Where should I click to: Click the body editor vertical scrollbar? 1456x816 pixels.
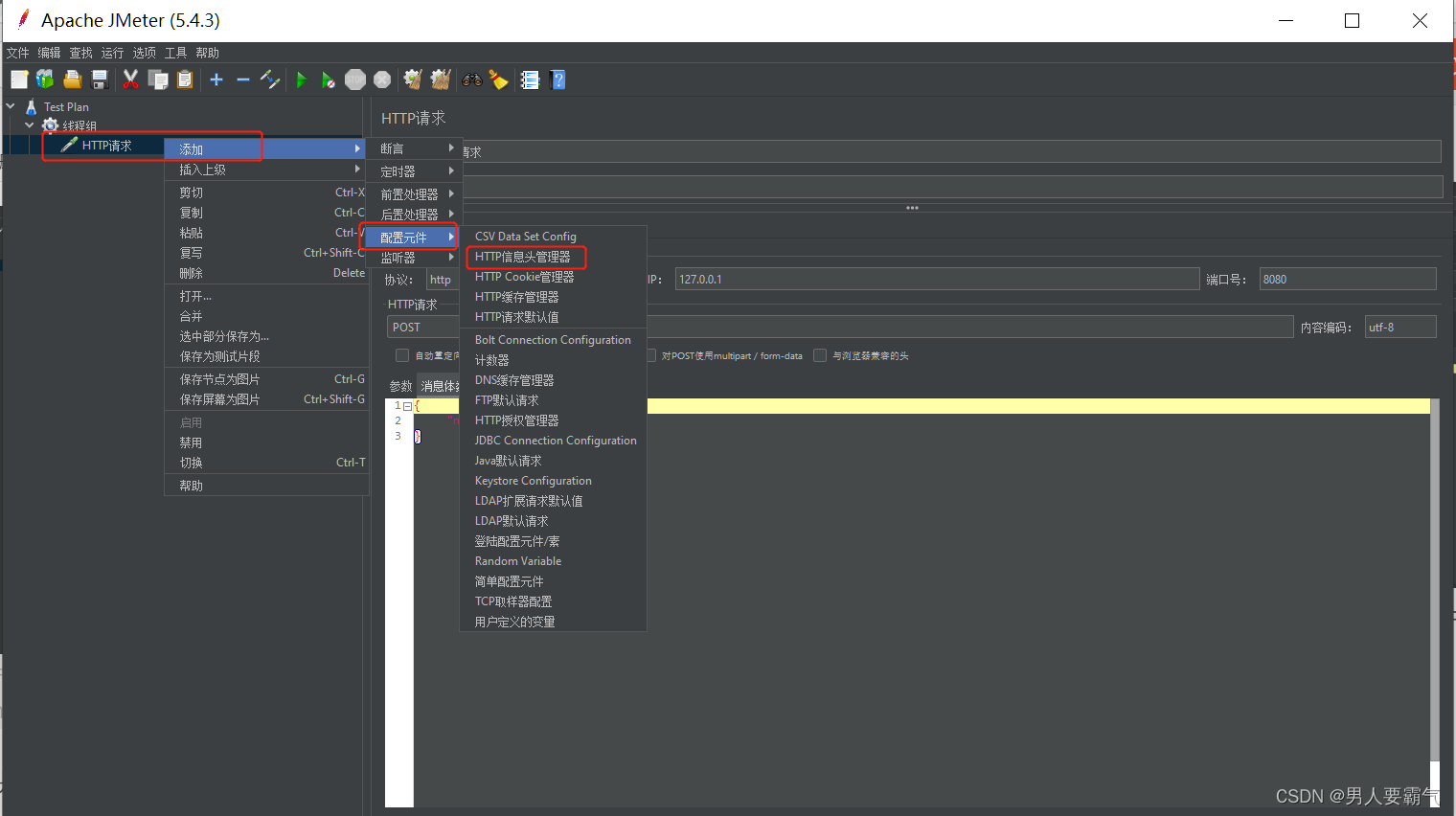click(x=1435, y=579)
